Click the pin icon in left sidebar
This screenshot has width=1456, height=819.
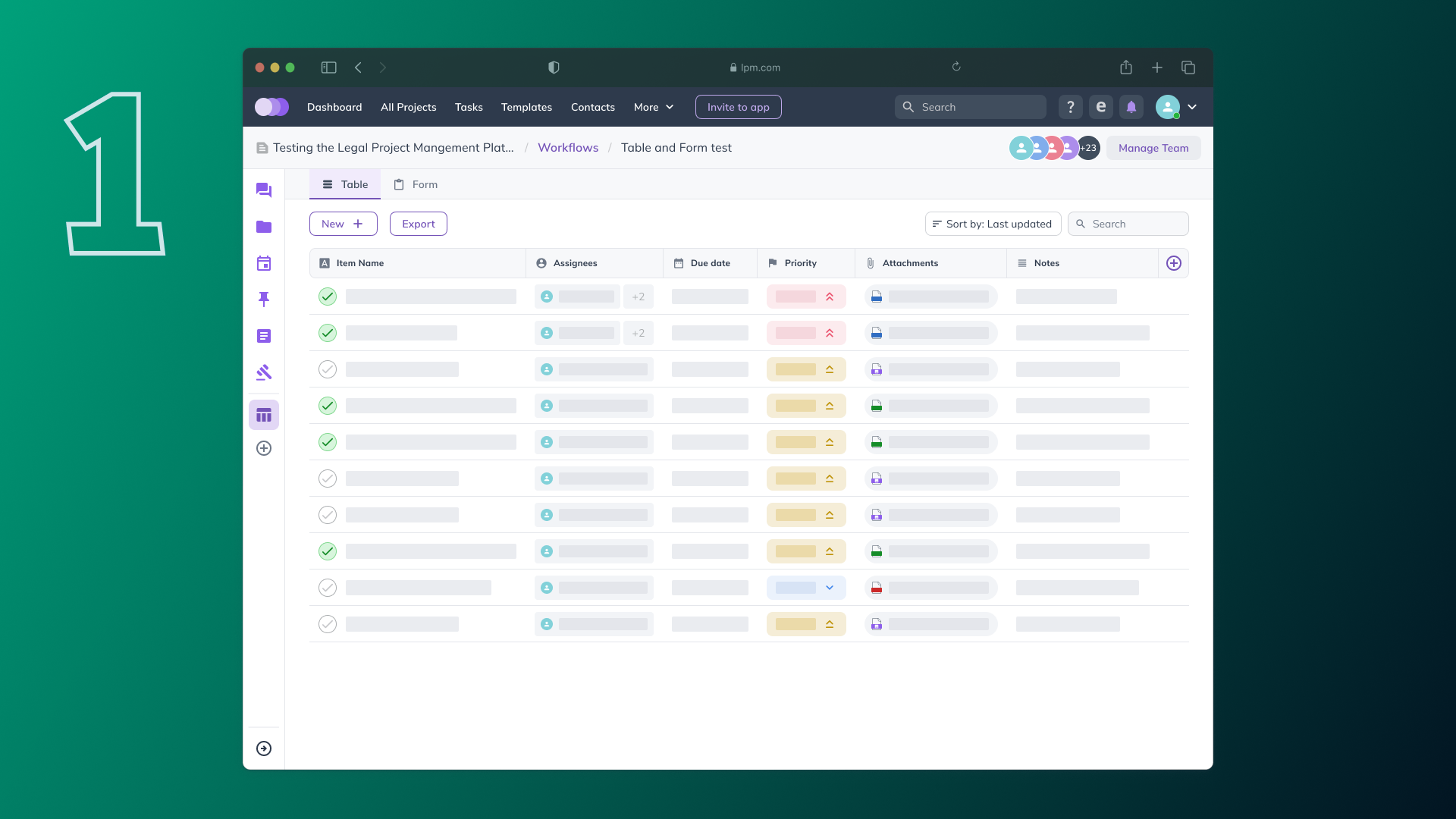(x=264, y=300)
